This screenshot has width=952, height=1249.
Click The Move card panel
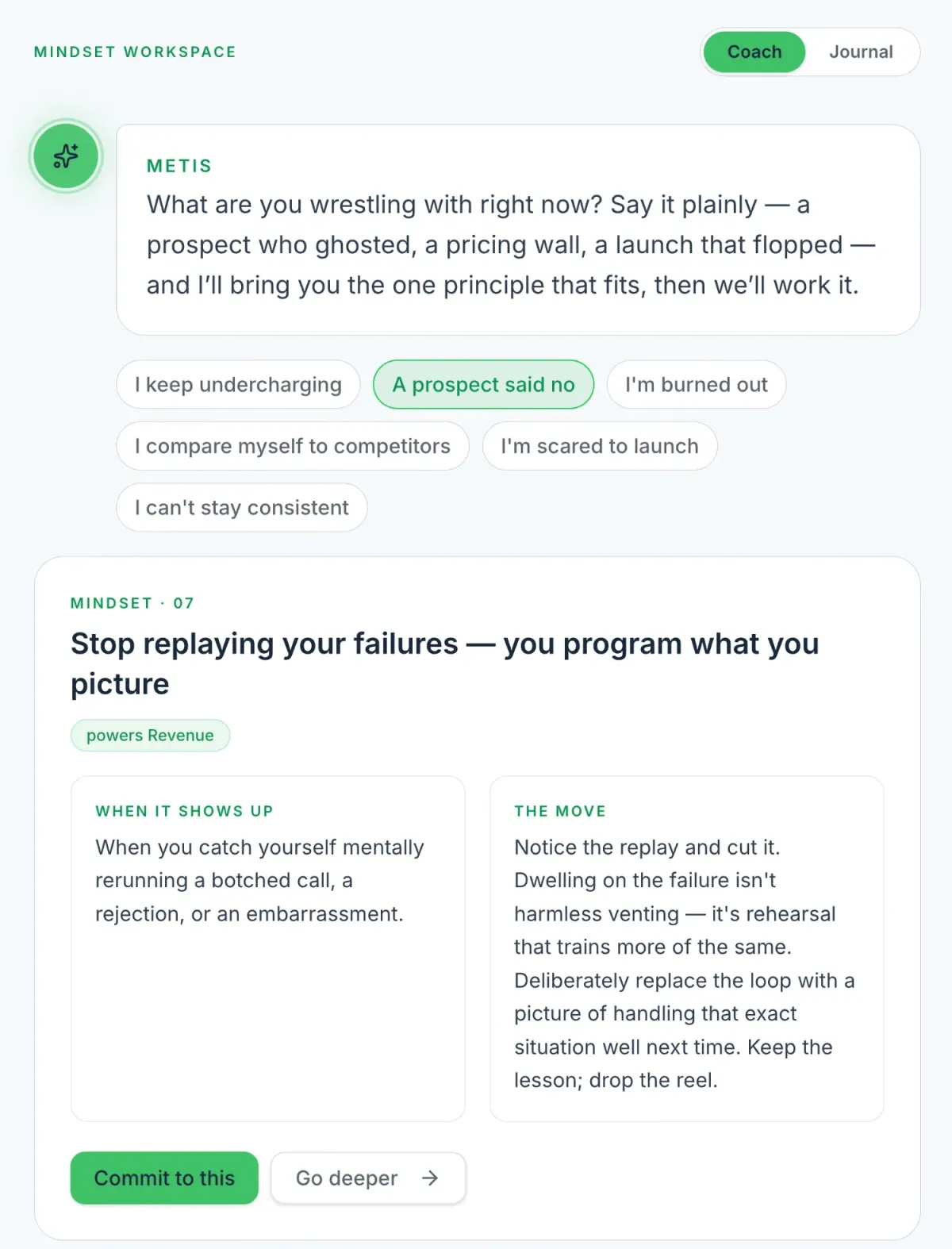[x=687, y=949]
